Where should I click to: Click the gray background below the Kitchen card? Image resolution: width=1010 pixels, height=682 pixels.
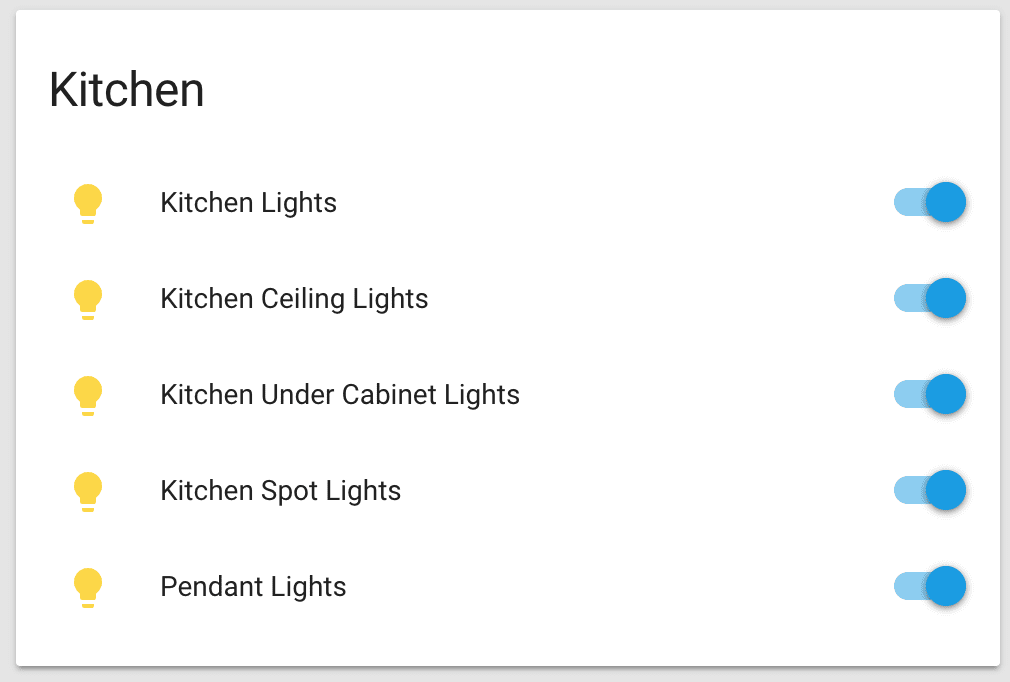505,675
